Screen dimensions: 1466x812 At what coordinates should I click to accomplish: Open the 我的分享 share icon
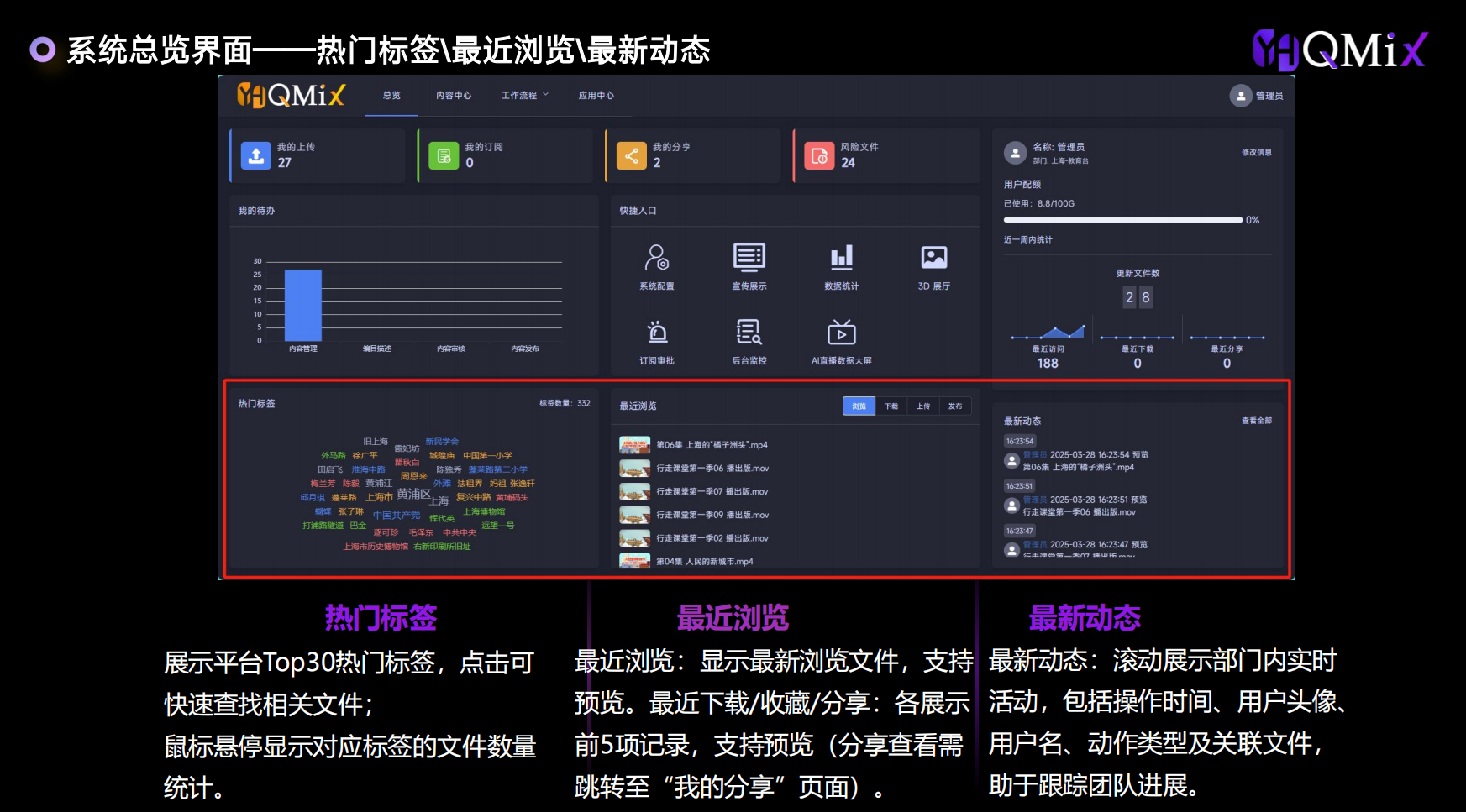(x=632, y=155)
